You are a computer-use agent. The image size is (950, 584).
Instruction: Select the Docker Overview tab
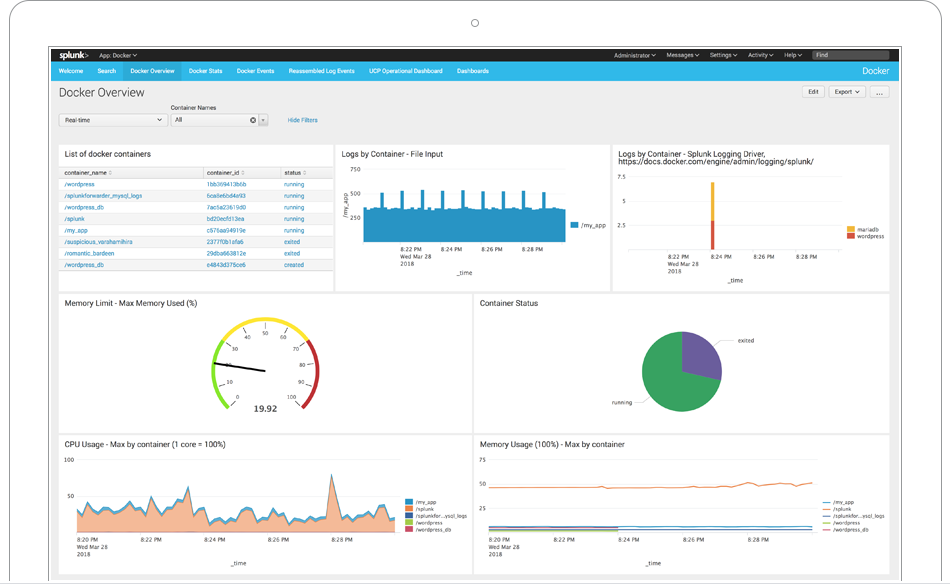[x=152, y=71]
